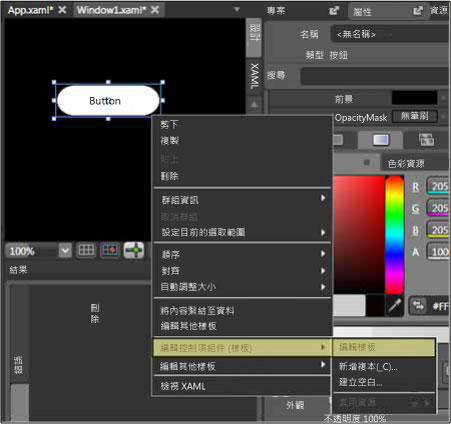Expand the 編輯其他樣板 submenu with arrow

click(x=242, y=366)
